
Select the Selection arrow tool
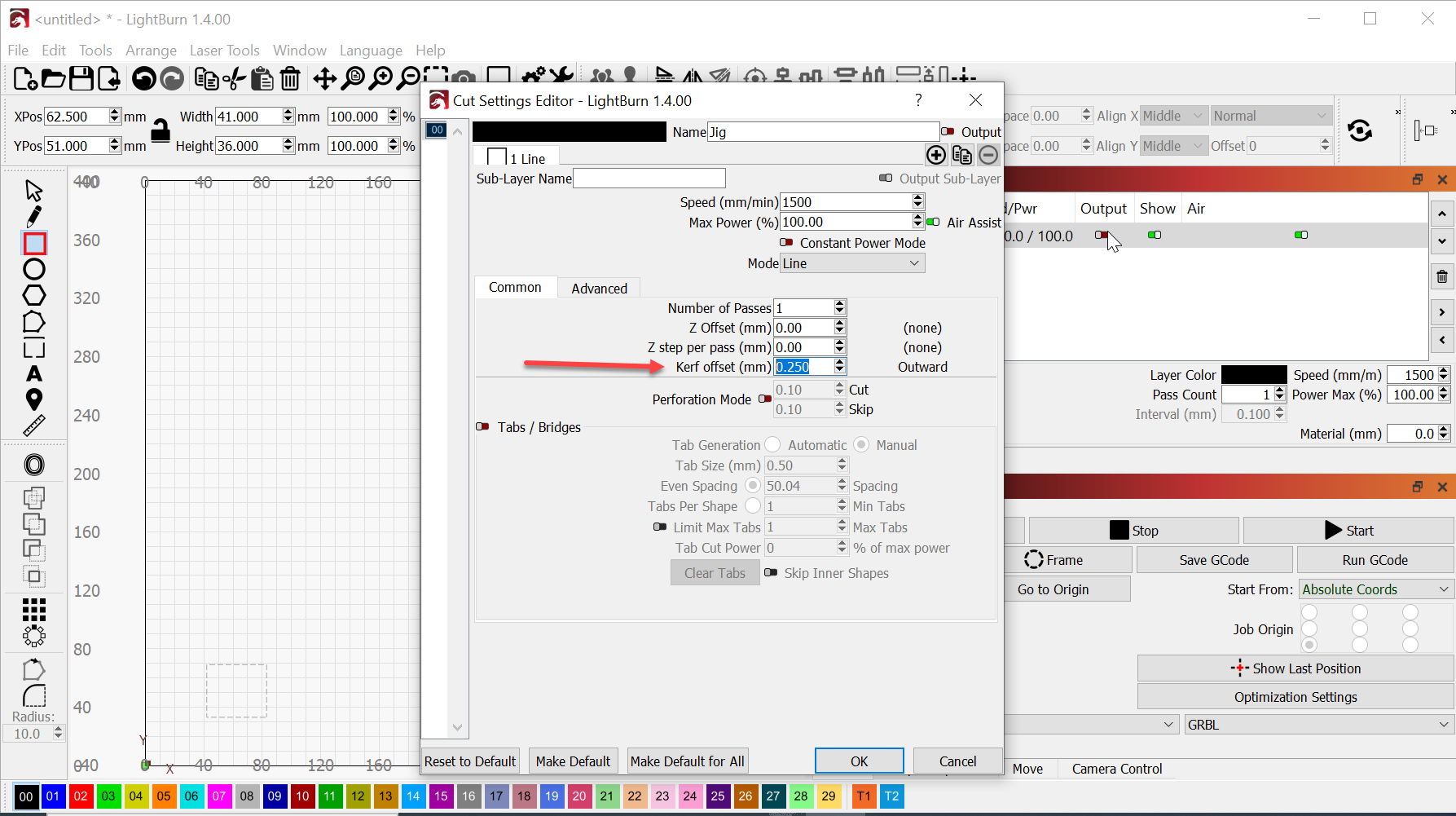pos(34,189)
